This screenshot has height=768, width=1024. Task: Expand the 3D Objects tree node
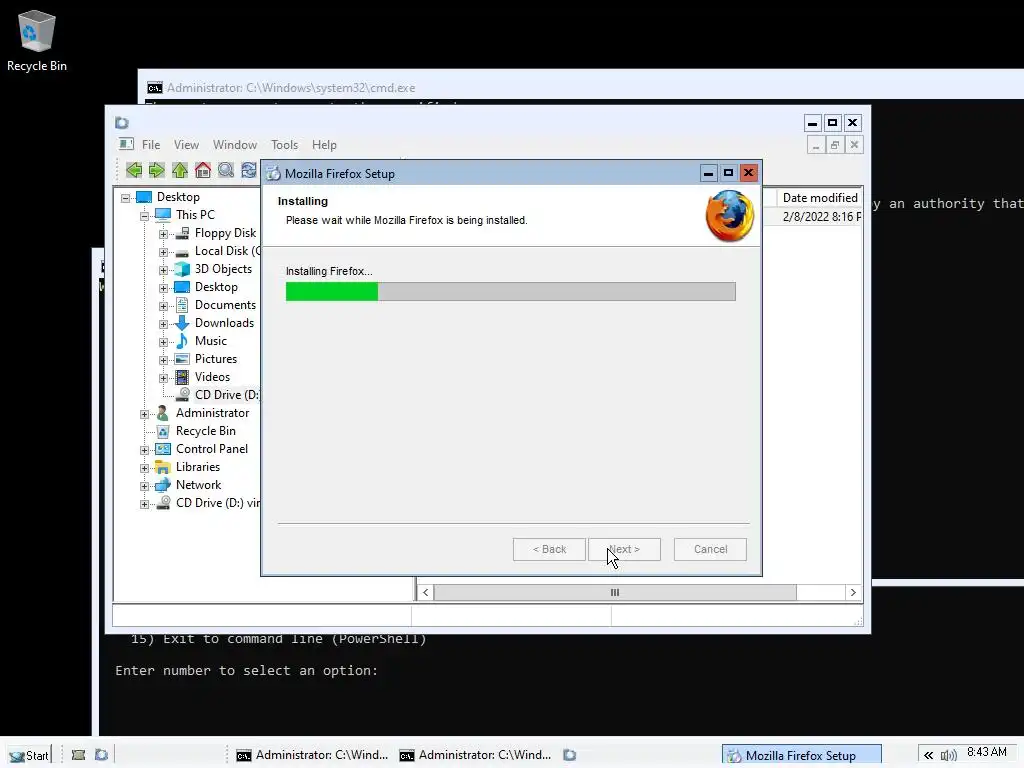pos(163,270)
